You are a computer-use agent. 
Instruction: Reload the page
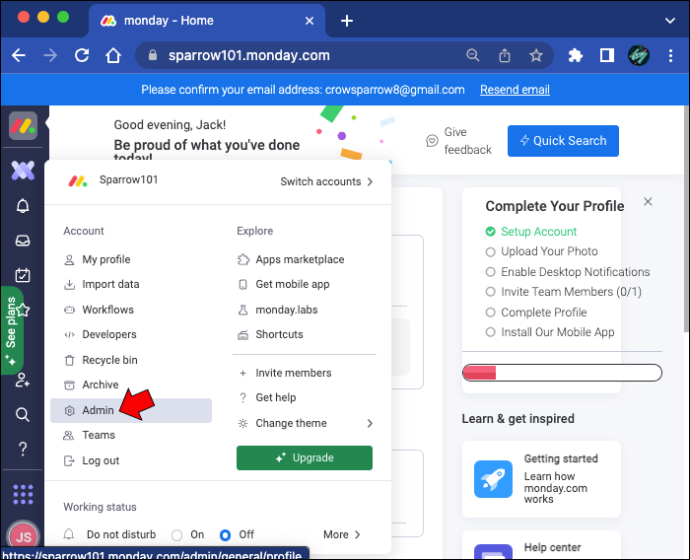pos(82,55)
